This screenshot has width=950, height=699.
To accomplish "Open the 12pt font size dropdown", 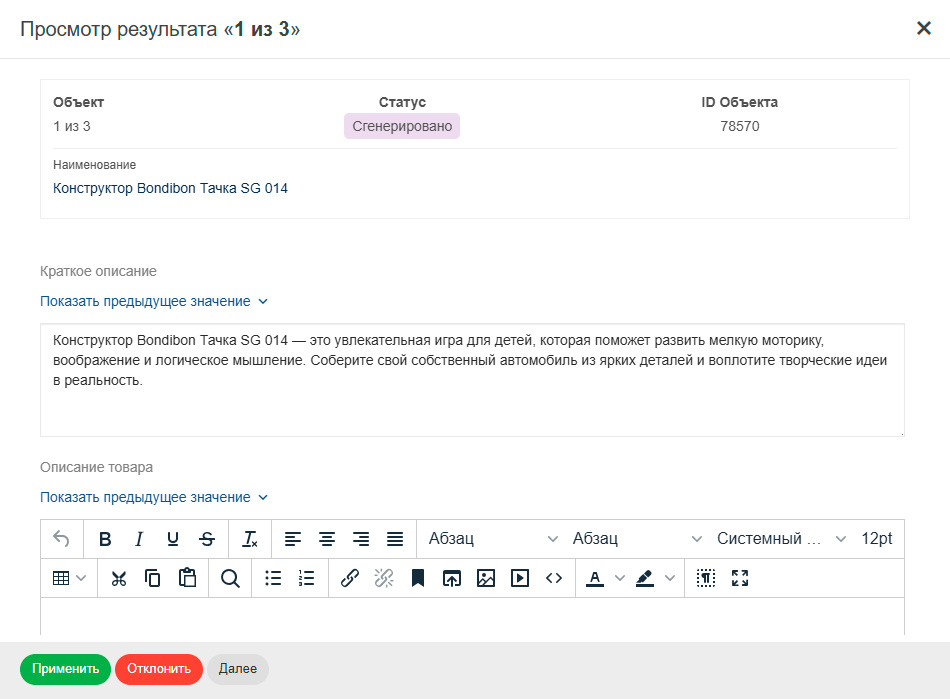I will 877,538.
